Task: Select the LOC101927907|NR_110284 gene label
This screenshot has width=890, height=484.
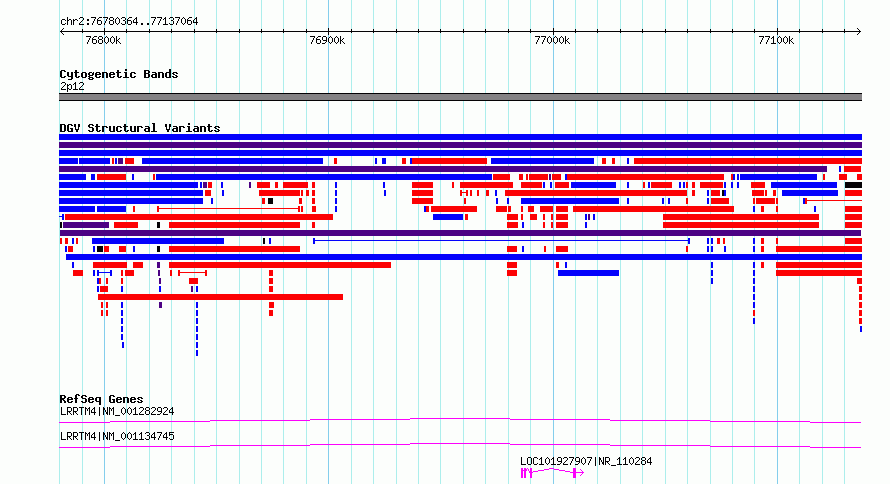Action: coord(586,461)
